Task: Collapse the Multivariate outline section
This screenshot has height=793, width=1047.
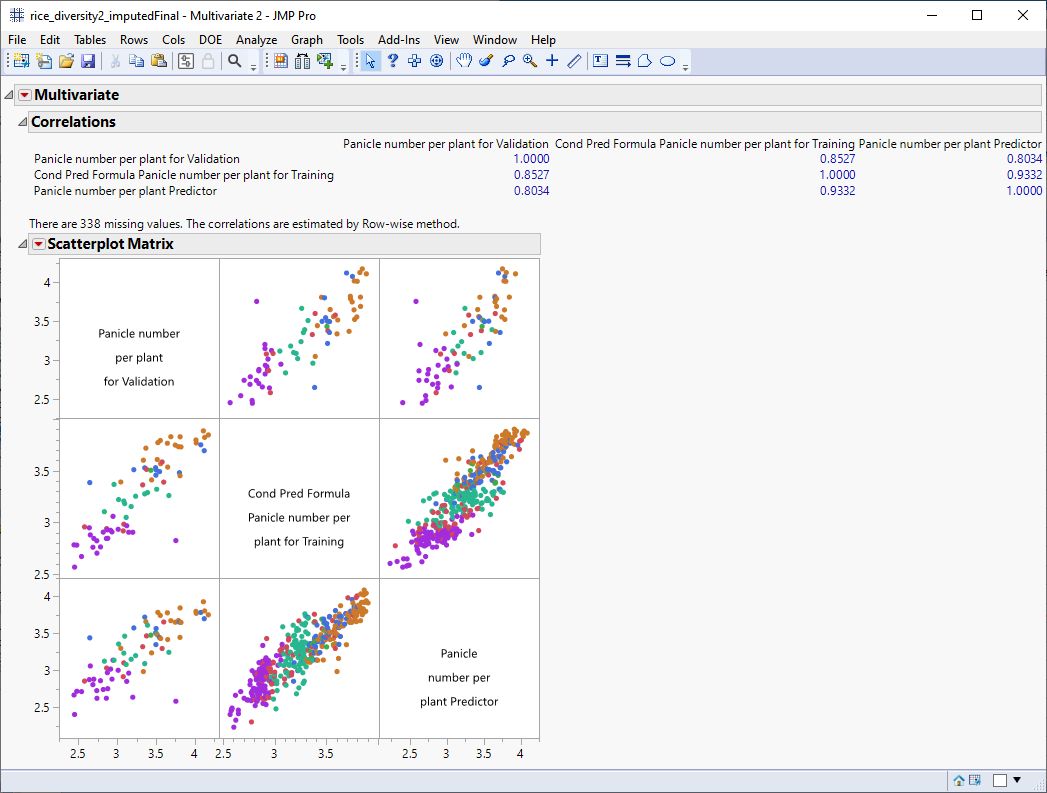Action: pos(9,95)
